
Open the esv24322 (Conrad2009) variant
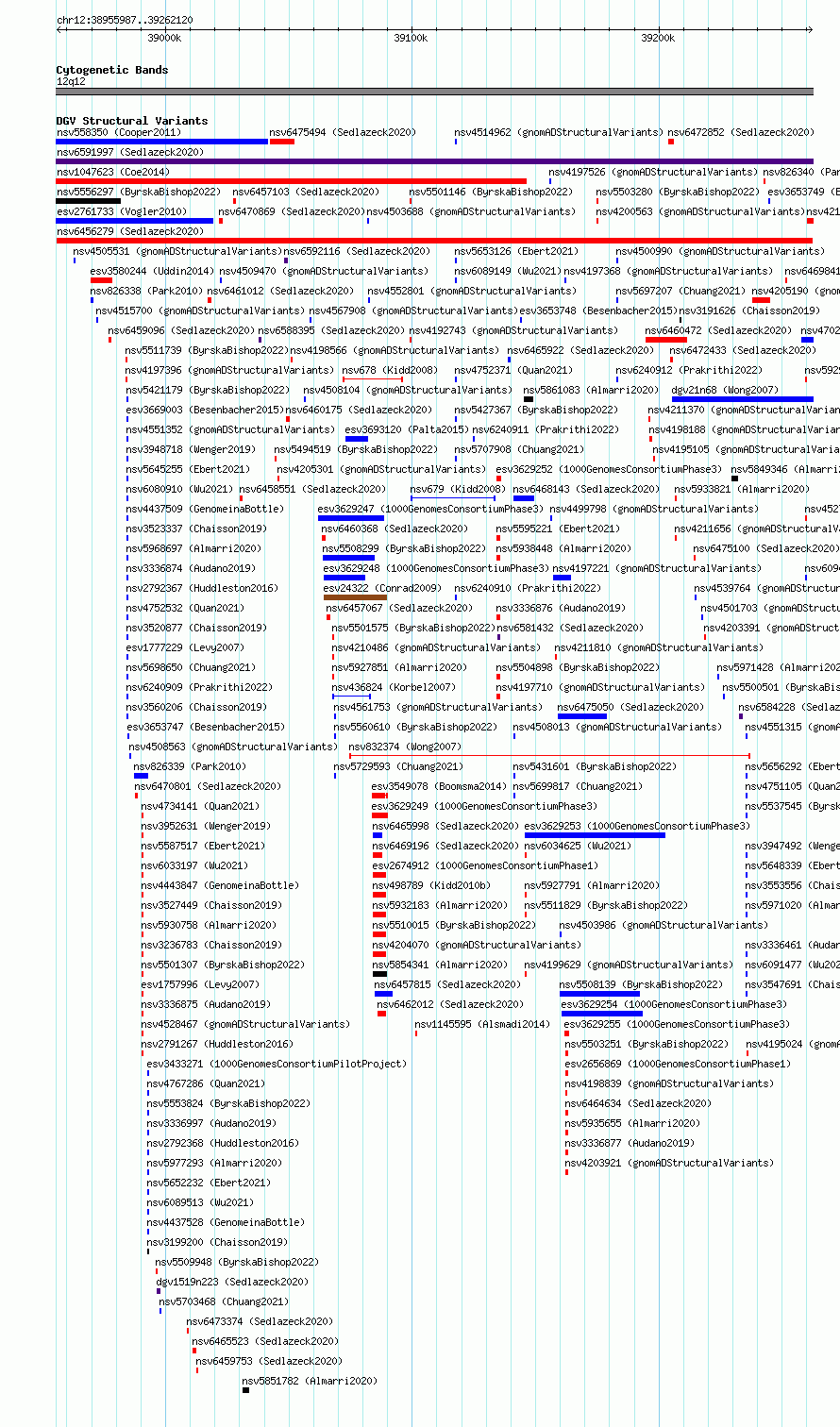click(x=382, y=589)
